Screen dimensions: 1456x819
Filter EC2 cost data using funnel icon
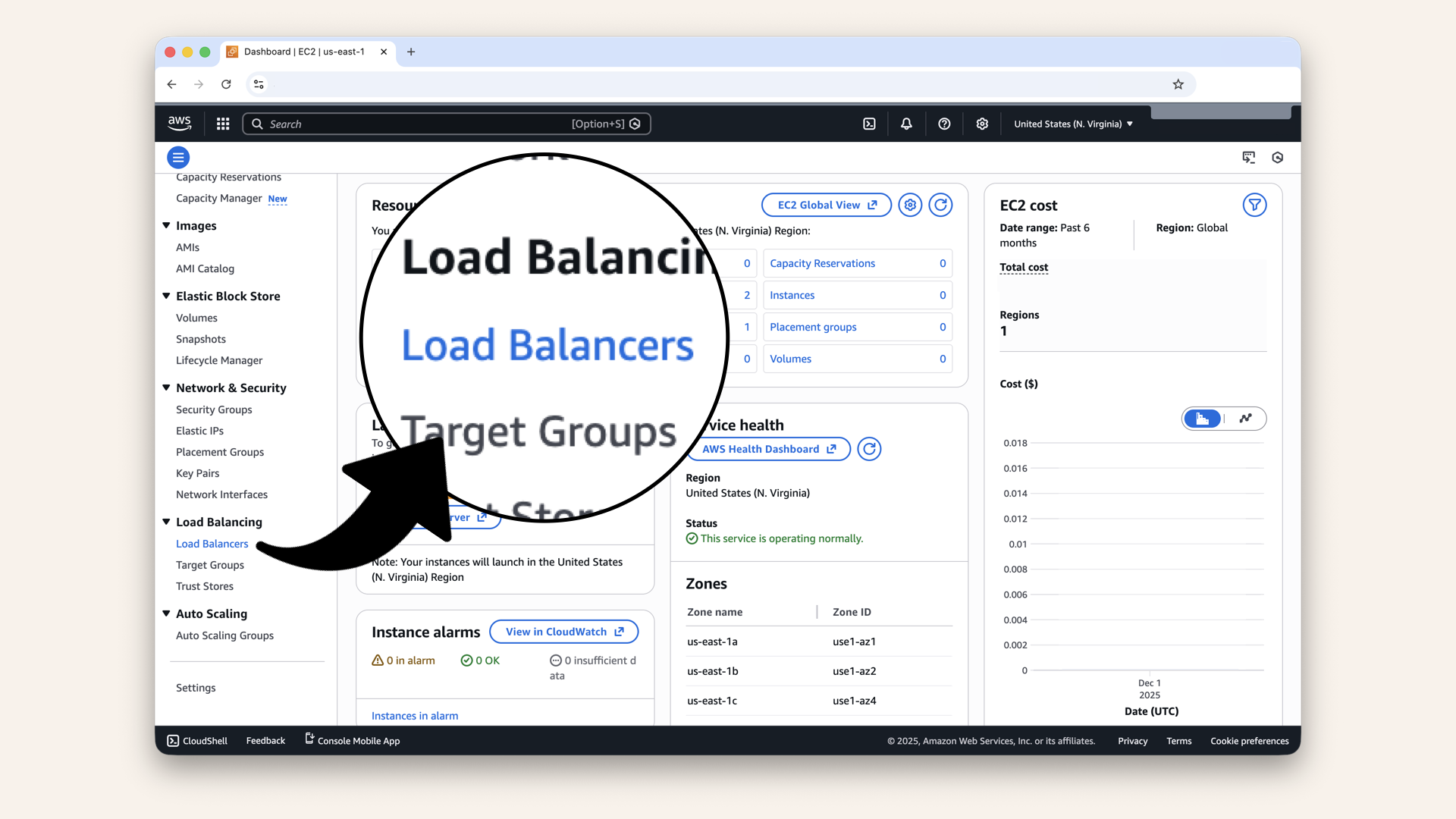1255,205
